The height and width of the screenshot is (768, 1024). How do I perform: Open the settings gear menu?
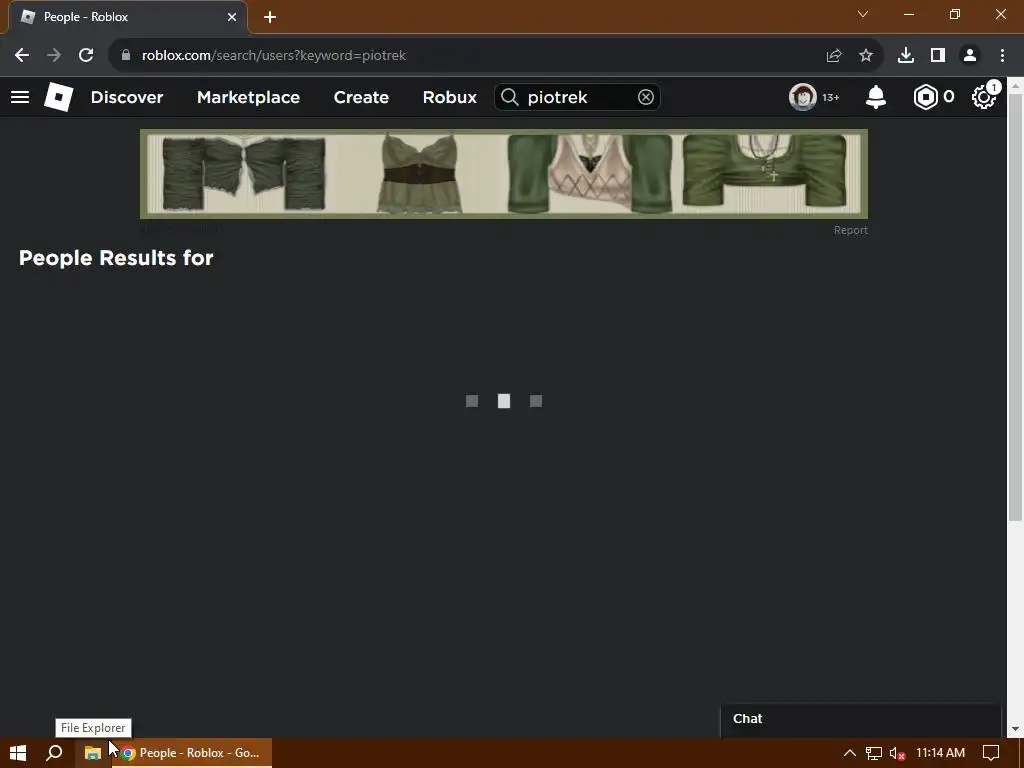tap(984, 97)
